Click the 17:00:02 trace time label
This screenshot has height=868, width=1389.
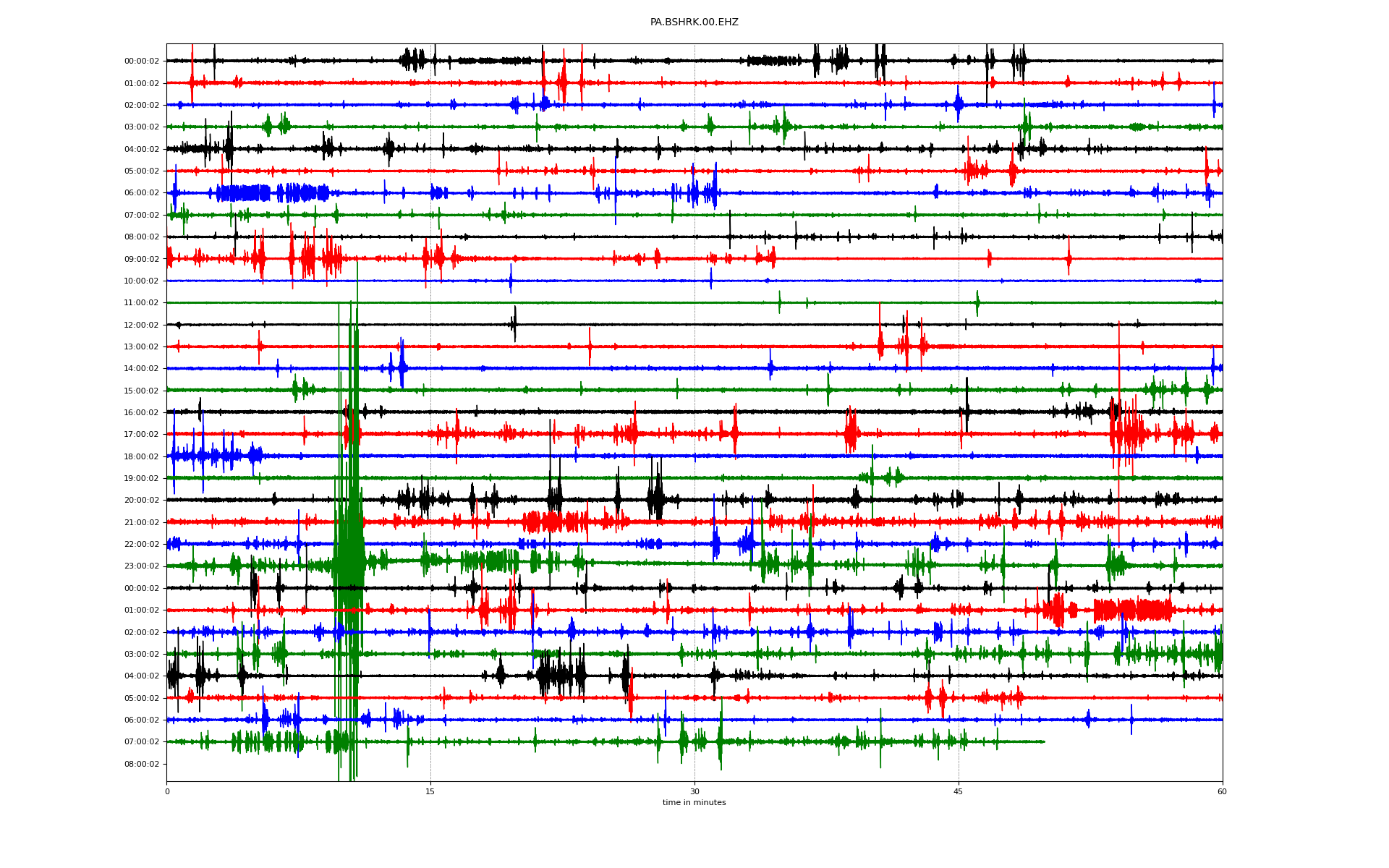141,435
